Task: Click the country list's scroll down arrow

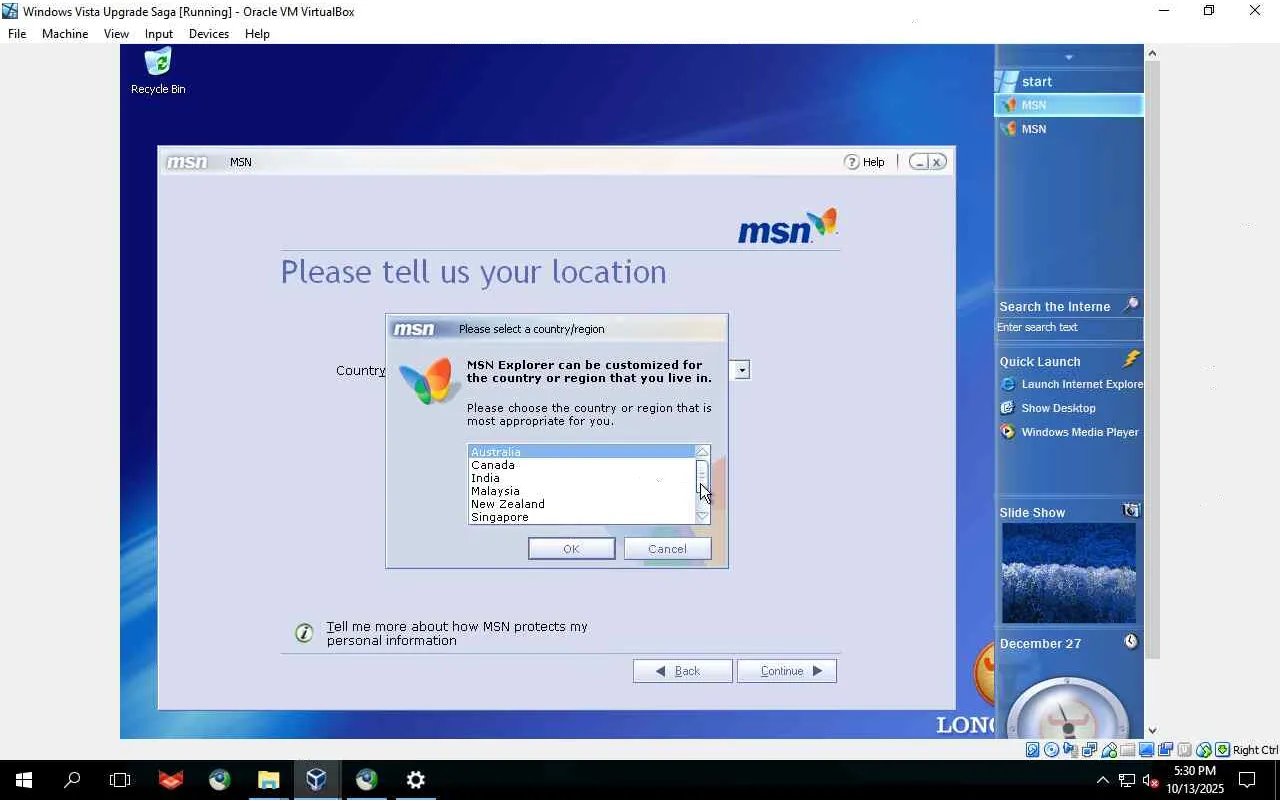Action: click(702, 516)
